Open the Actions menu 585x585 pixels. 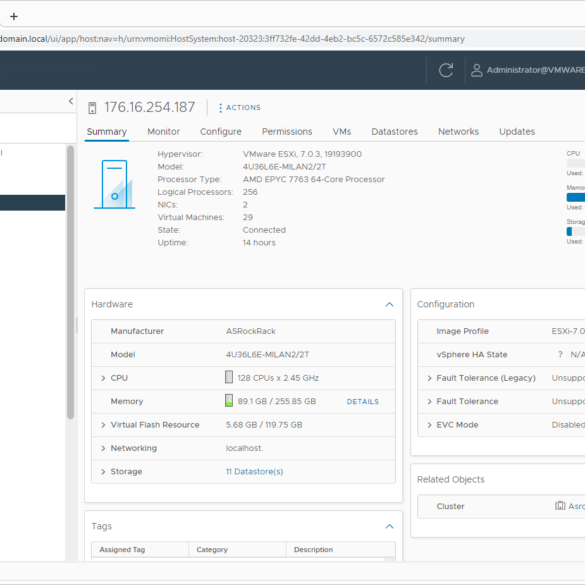pos(240,107)
